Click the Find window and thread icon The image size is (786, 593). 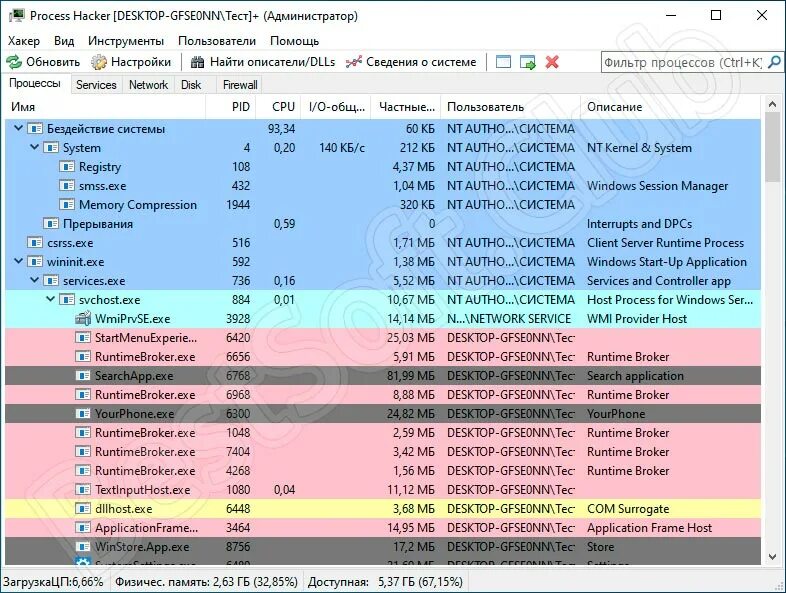(x=528, y=62)
